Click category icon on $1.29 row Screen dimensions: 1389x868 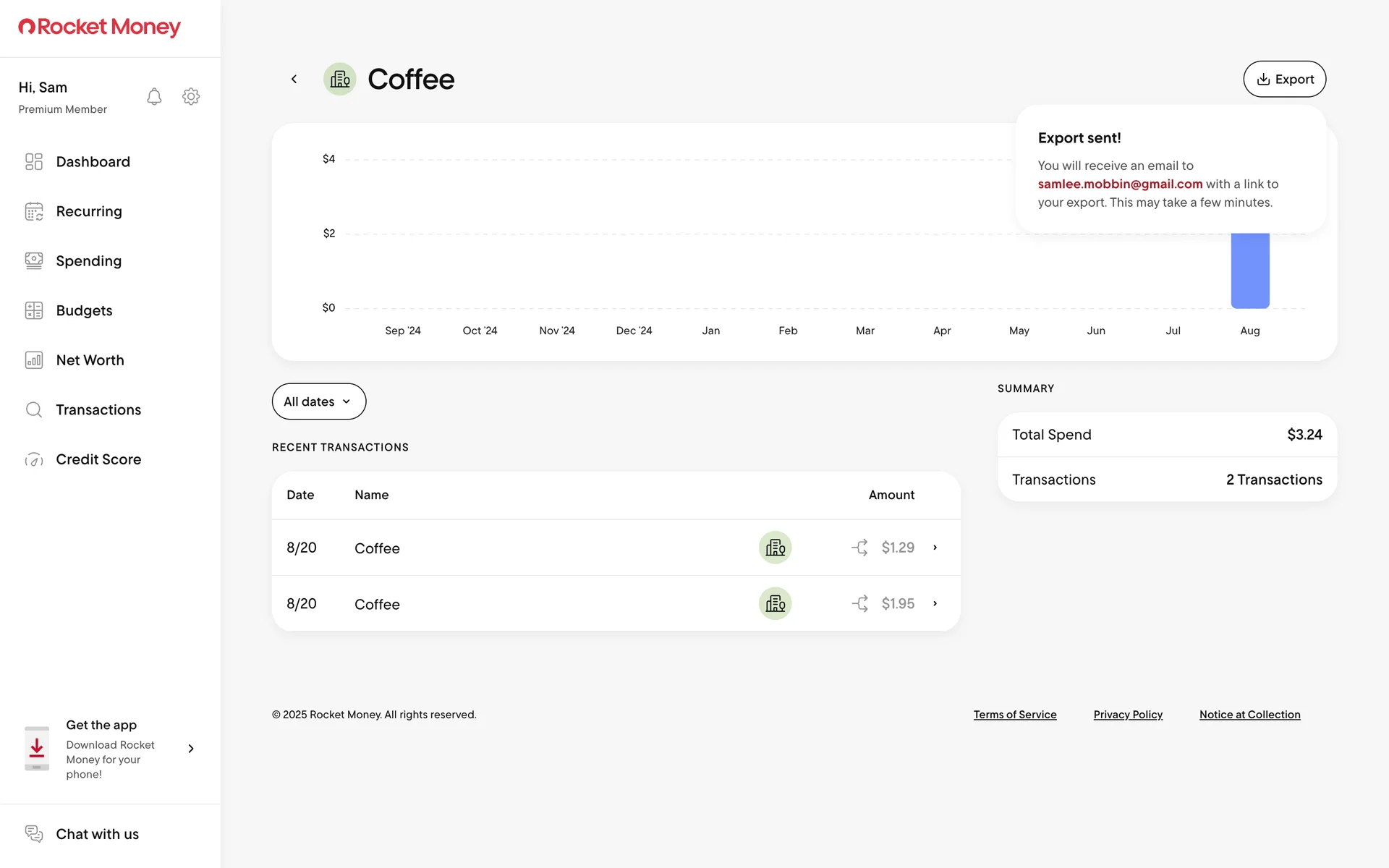point(775,548)
